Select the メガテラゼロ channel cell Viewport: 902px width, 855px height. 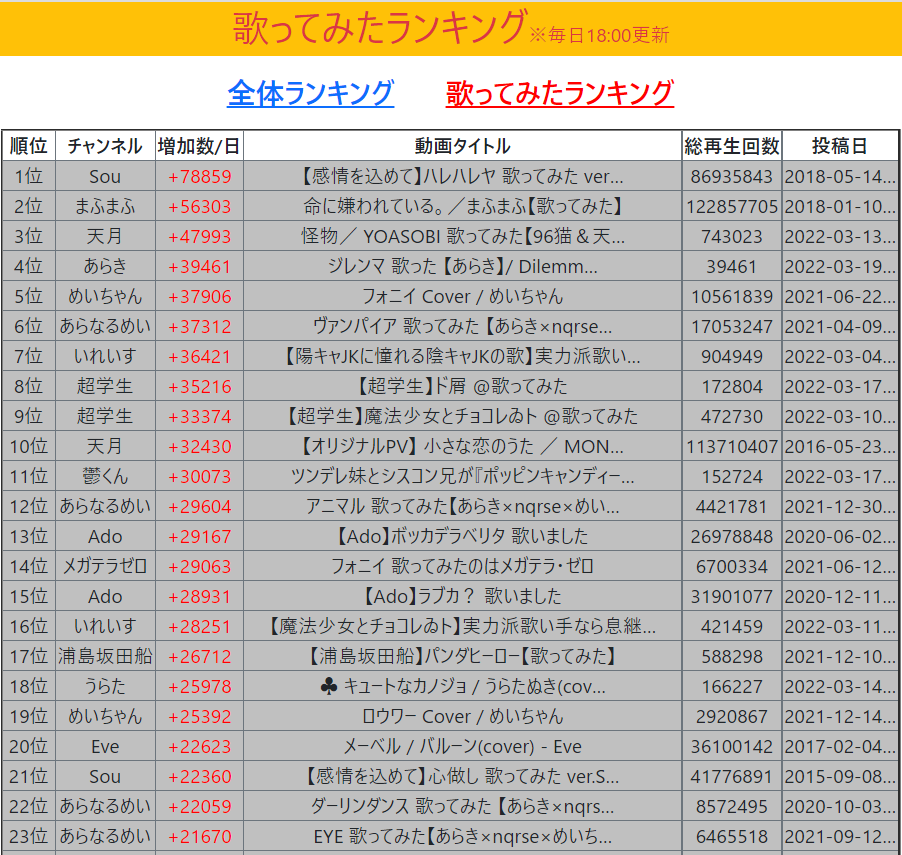[x=105, y=566]
